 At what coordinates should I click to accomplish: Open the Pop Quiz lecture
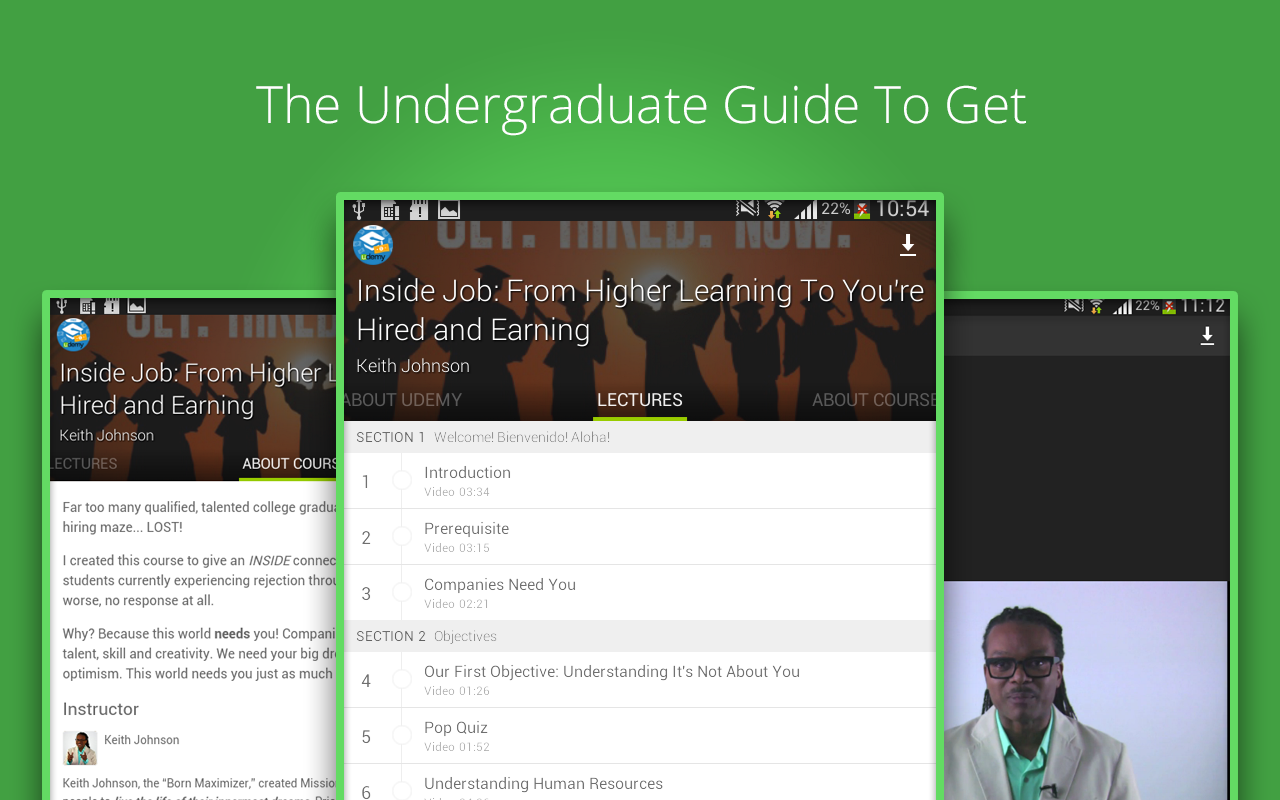click(640, 736)
